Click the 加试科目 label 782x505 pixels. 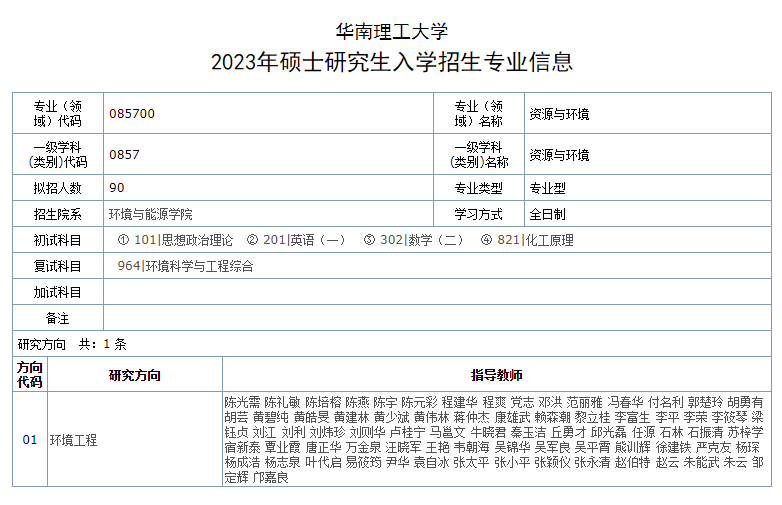[x=57, y=292]
